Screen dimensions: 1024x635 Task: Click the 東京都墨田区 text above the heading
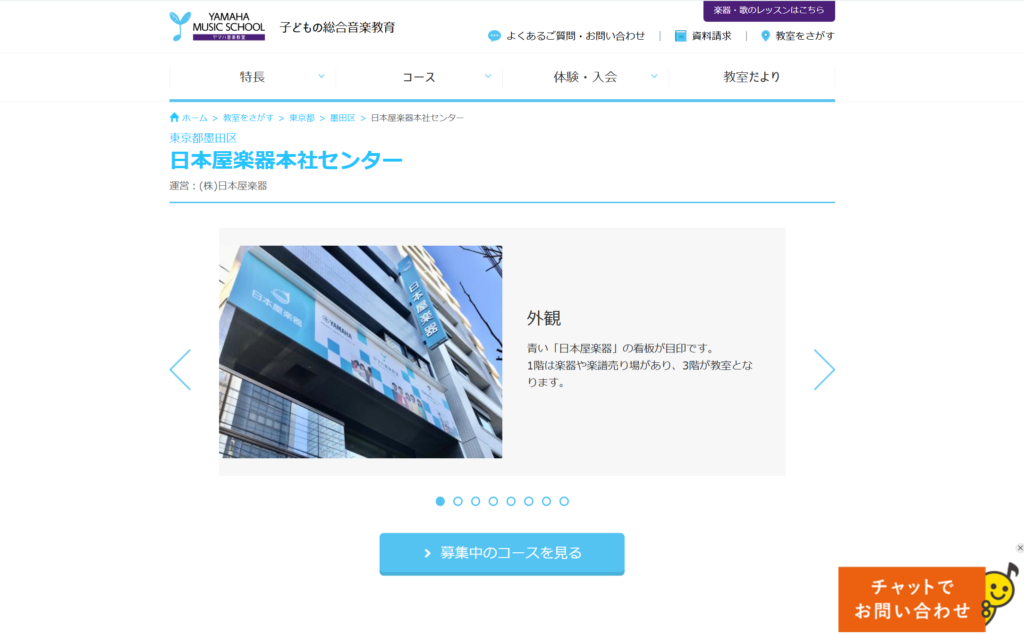[203, 138]
